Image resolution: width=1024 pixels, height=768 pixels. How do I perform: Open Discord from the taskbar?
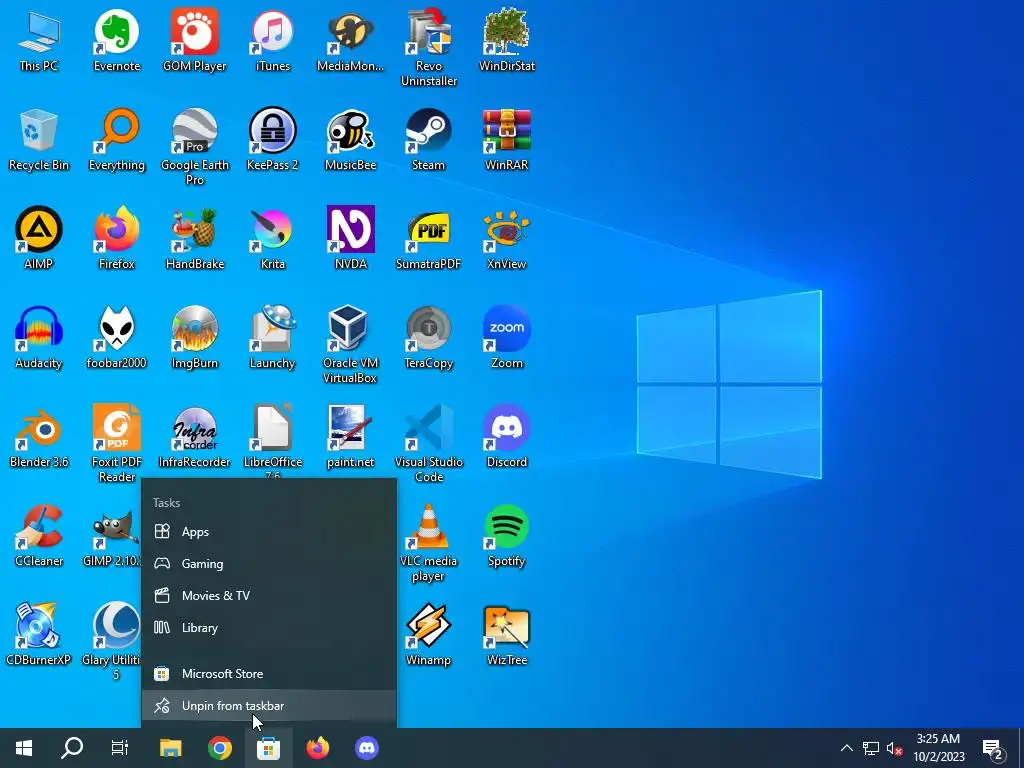[367, 748]
